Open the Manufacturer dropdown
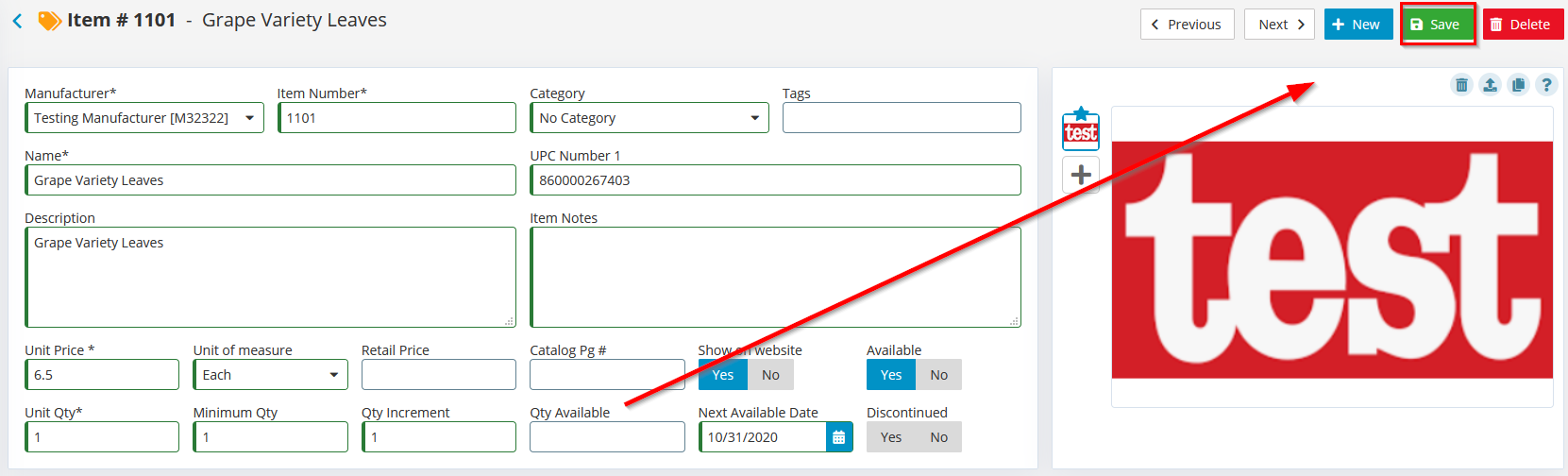Viewport: 1568px width, 476px height. [x=144, y=118]
